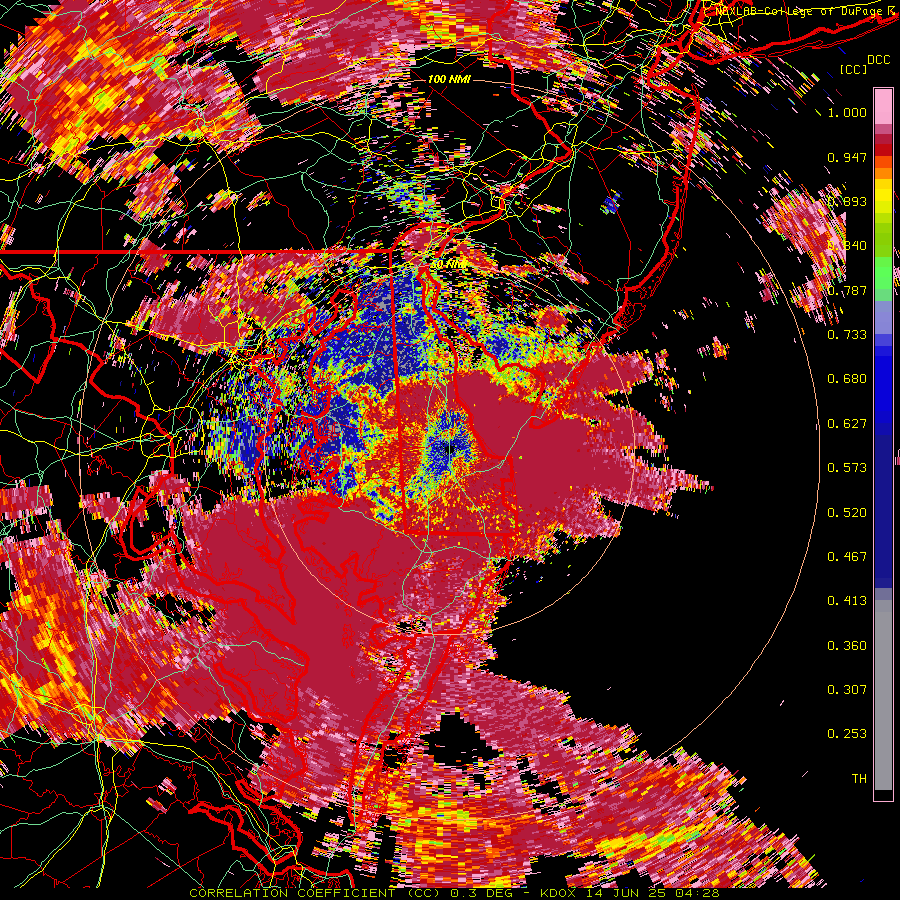Click the TH threshold label
900x900 pixels.
coord(859,779)
